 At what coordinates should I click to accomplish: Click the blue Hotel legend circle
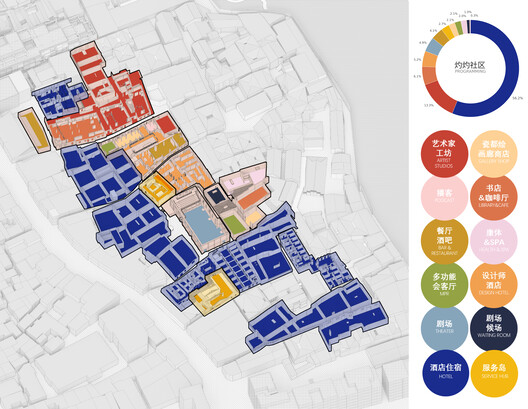(x=445, y=373)
